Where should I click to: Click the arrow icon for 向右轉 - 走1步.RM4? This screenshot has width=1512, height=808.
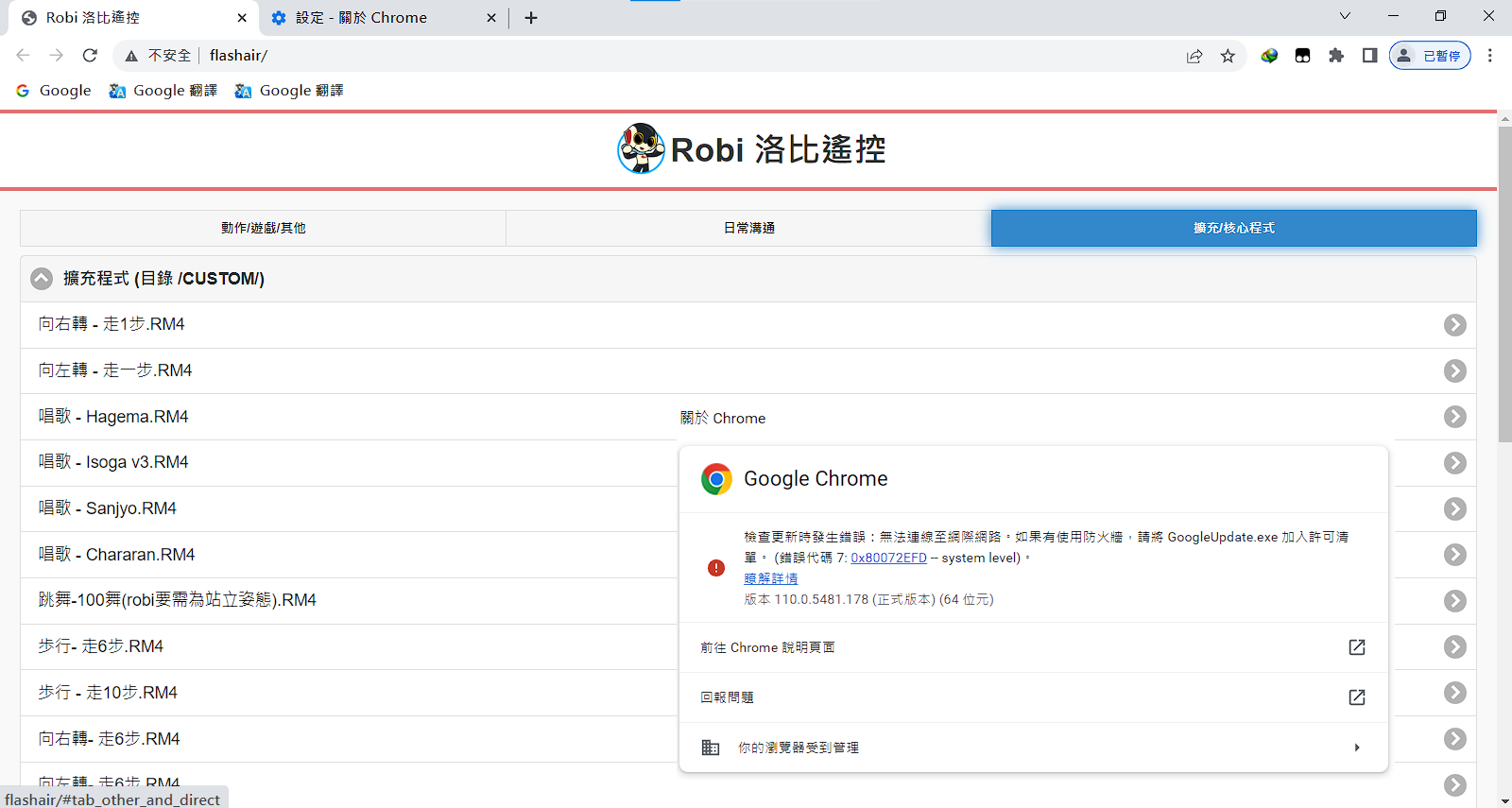pos(1455,325)
